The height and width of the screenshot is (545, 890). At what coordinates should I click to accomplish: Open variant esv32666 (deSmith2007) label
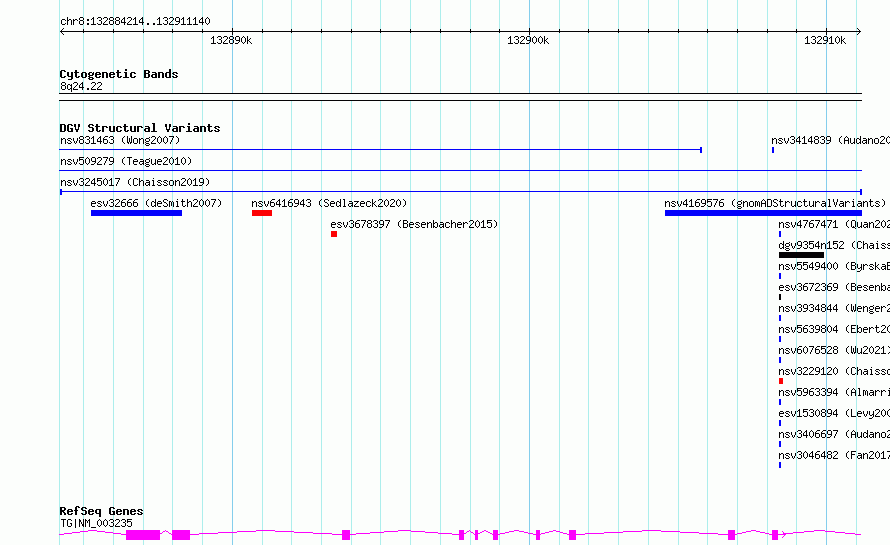point(156,203)
